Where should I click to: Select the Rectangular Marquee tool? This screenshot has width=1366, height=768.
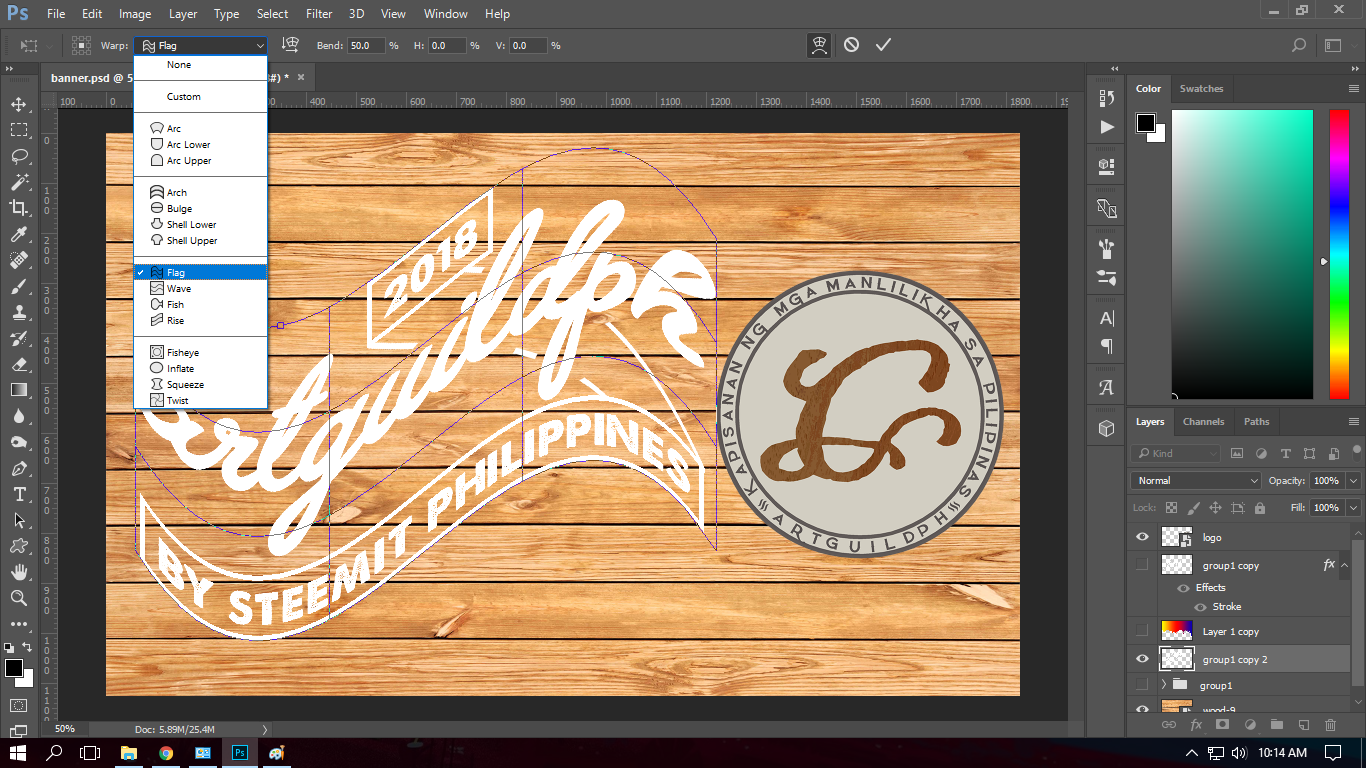click(19, 130)
